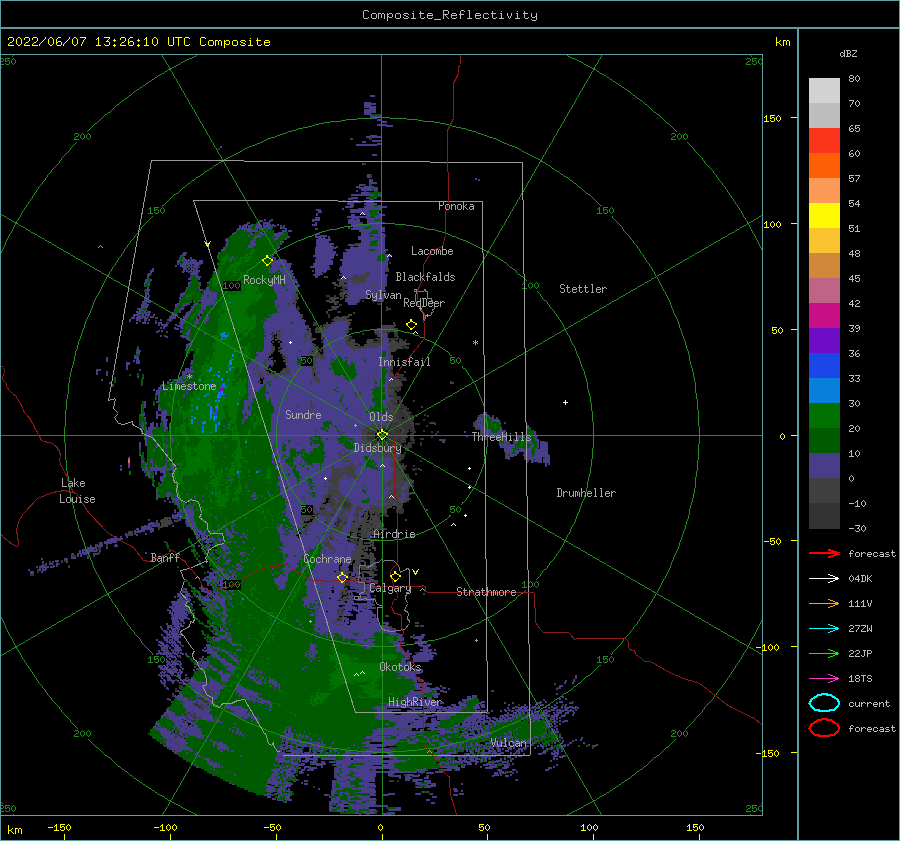Click the dBZ legend heading

(848, 53)
